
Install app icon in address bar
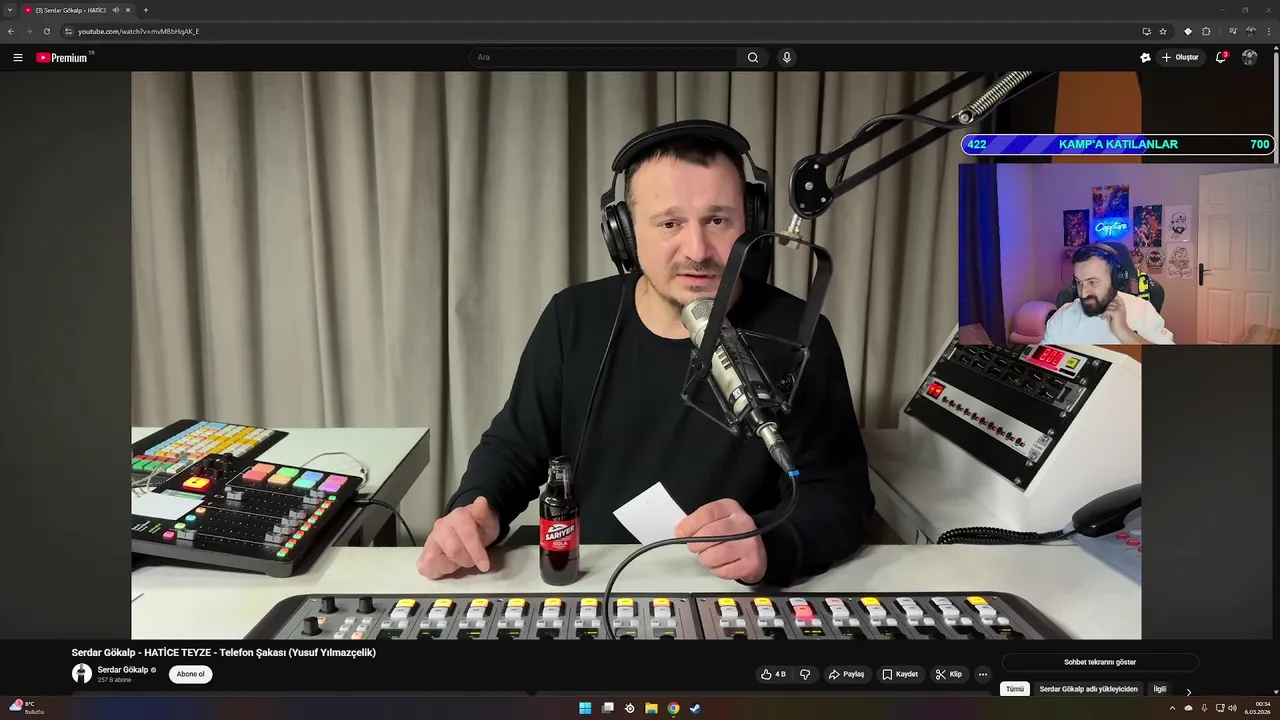point(1146,31)
